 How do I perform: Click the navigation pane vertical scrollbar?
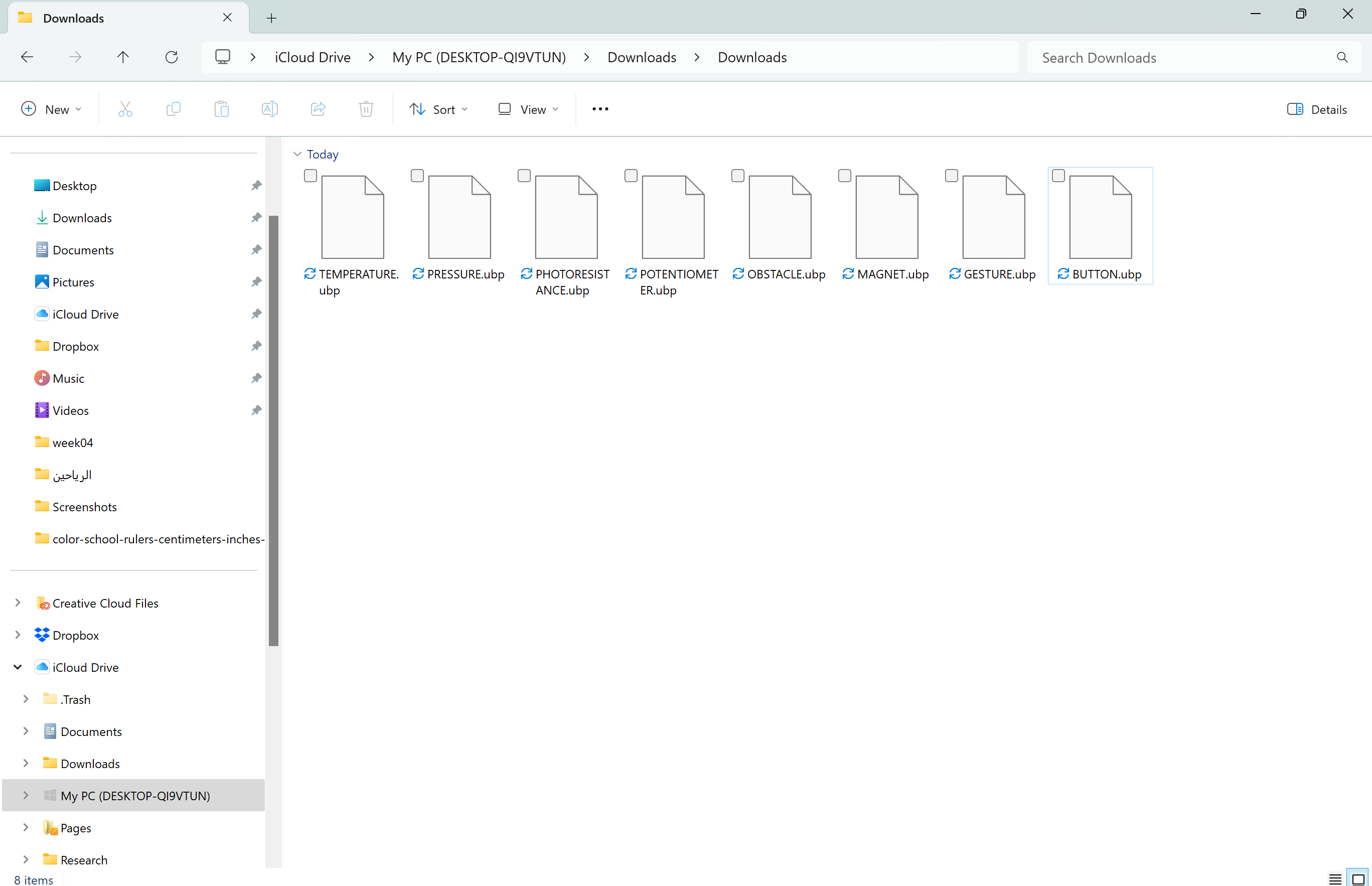[x=274, y=430]
